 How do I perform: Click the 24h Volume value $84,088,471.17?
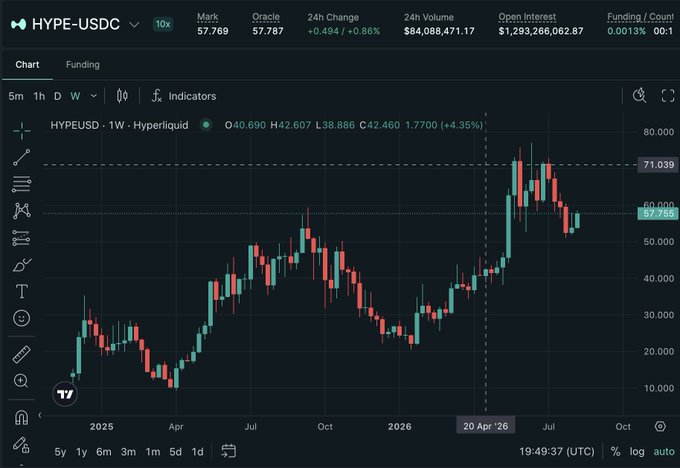click(439, 31)
